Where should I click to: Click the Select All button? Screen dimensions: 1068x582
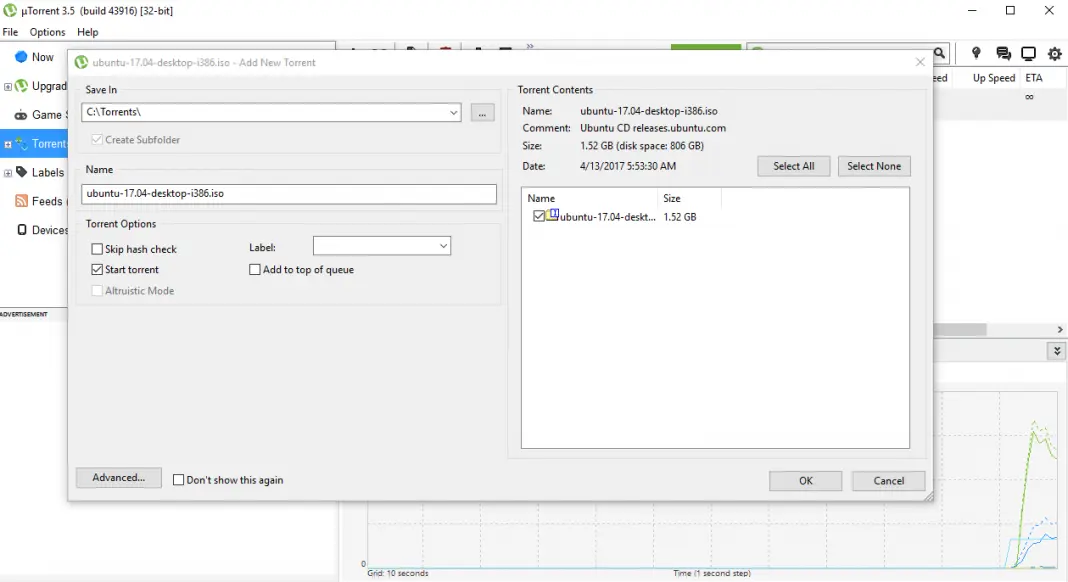pyautogui.click(x=794, y=166)
